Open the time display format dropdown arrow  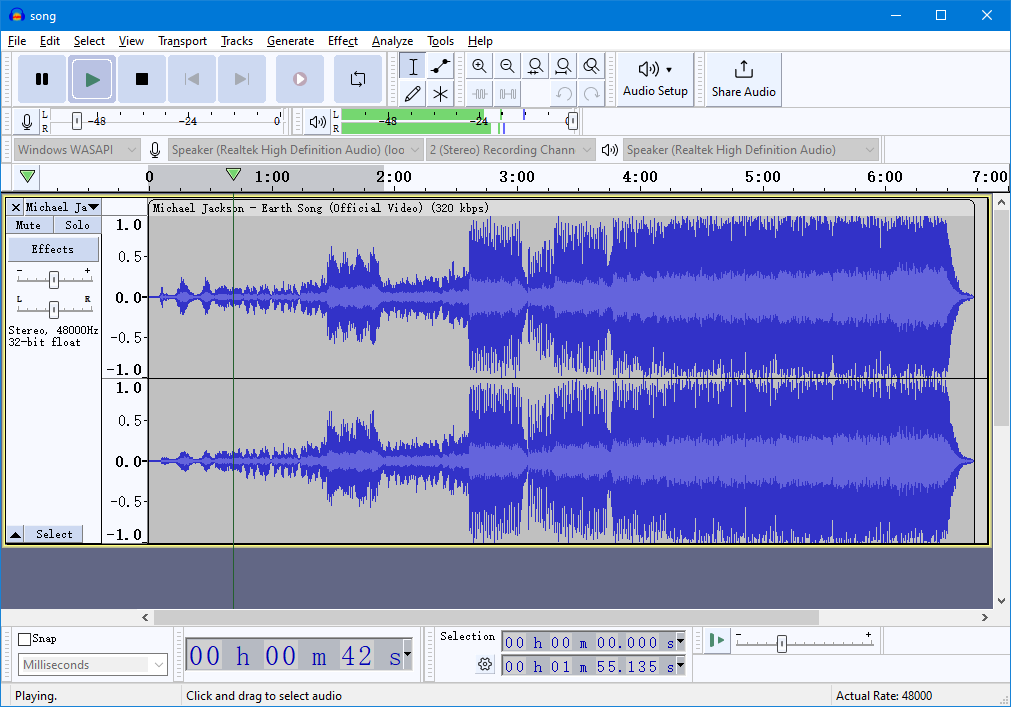(407, 654)
